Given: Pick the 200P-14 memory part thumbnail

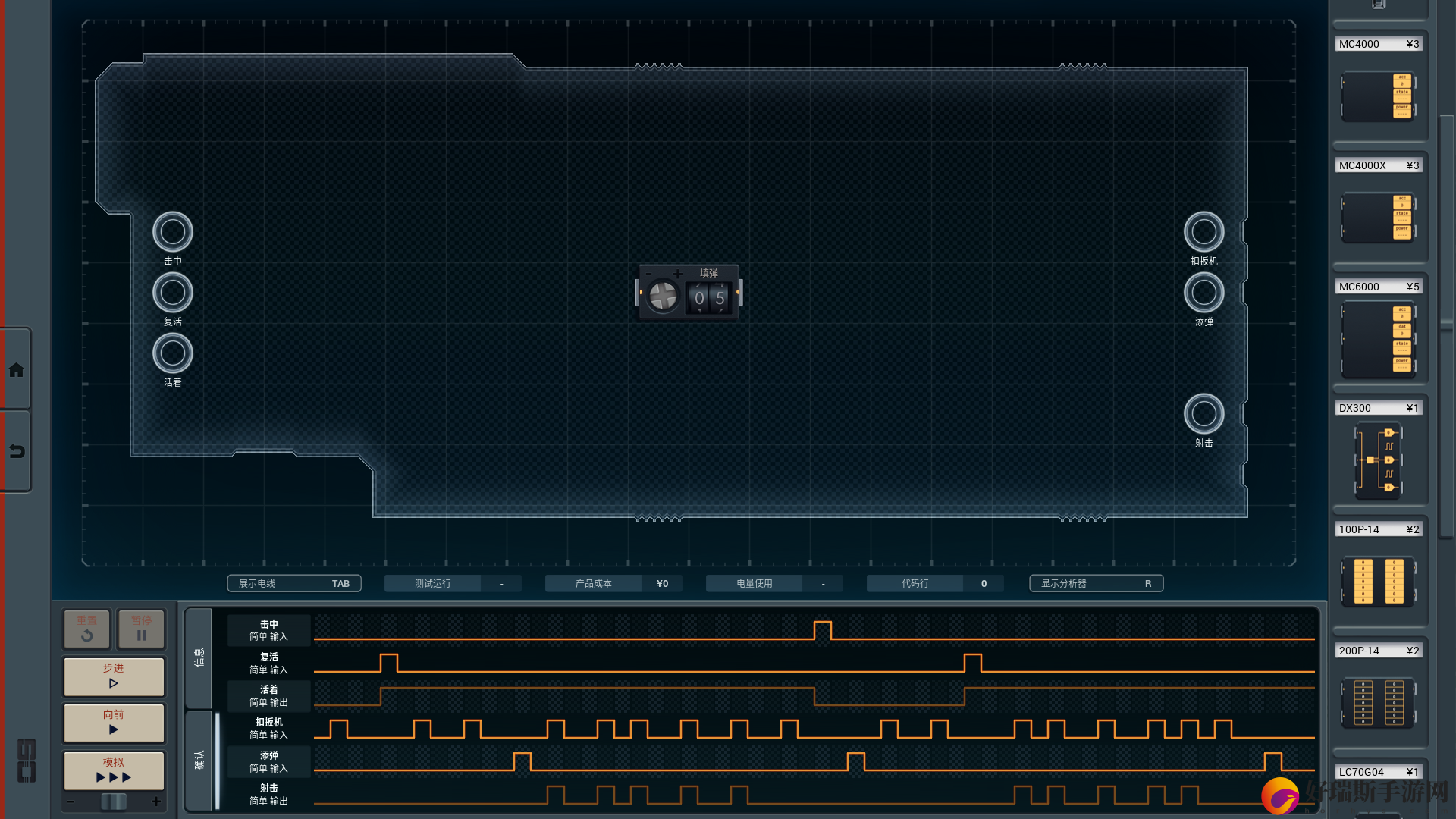Looking at the screenshot, I should (x=1378, y=703).
